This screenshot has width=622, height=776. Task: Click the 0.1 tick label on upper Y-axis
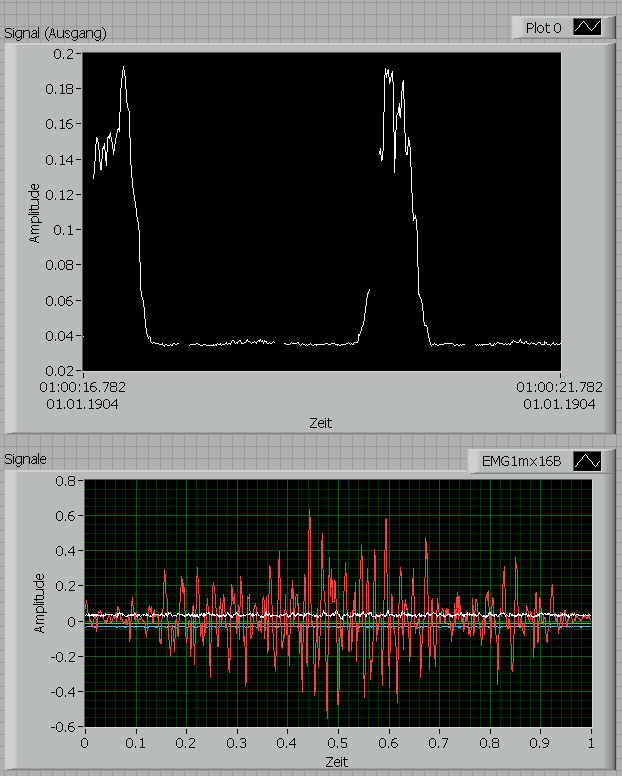click(63, 230)
